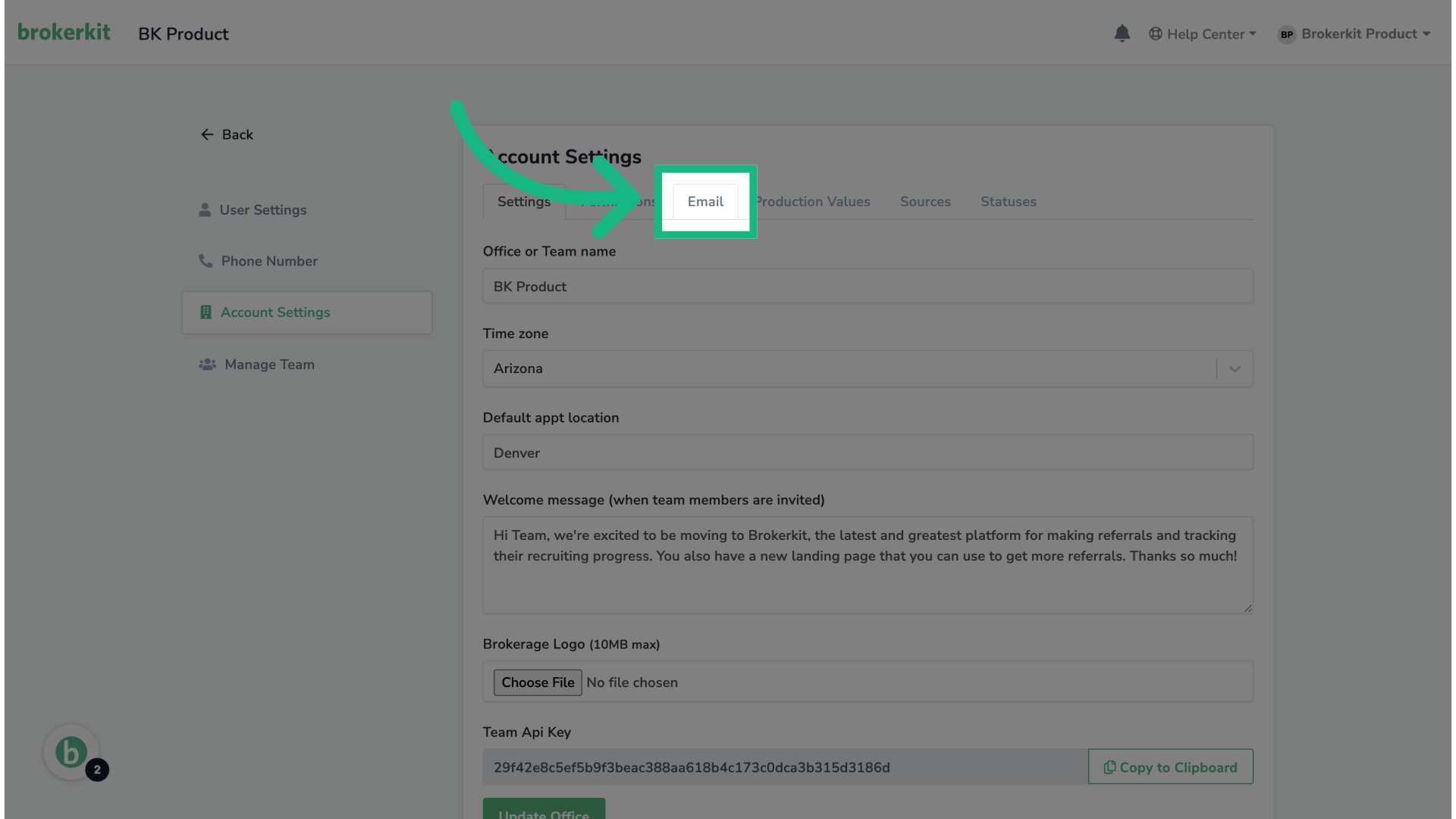Click into the Welcome message textarea
This screenshot has width=1456, height=819.
pyautogui.click(x=868, y=565)
